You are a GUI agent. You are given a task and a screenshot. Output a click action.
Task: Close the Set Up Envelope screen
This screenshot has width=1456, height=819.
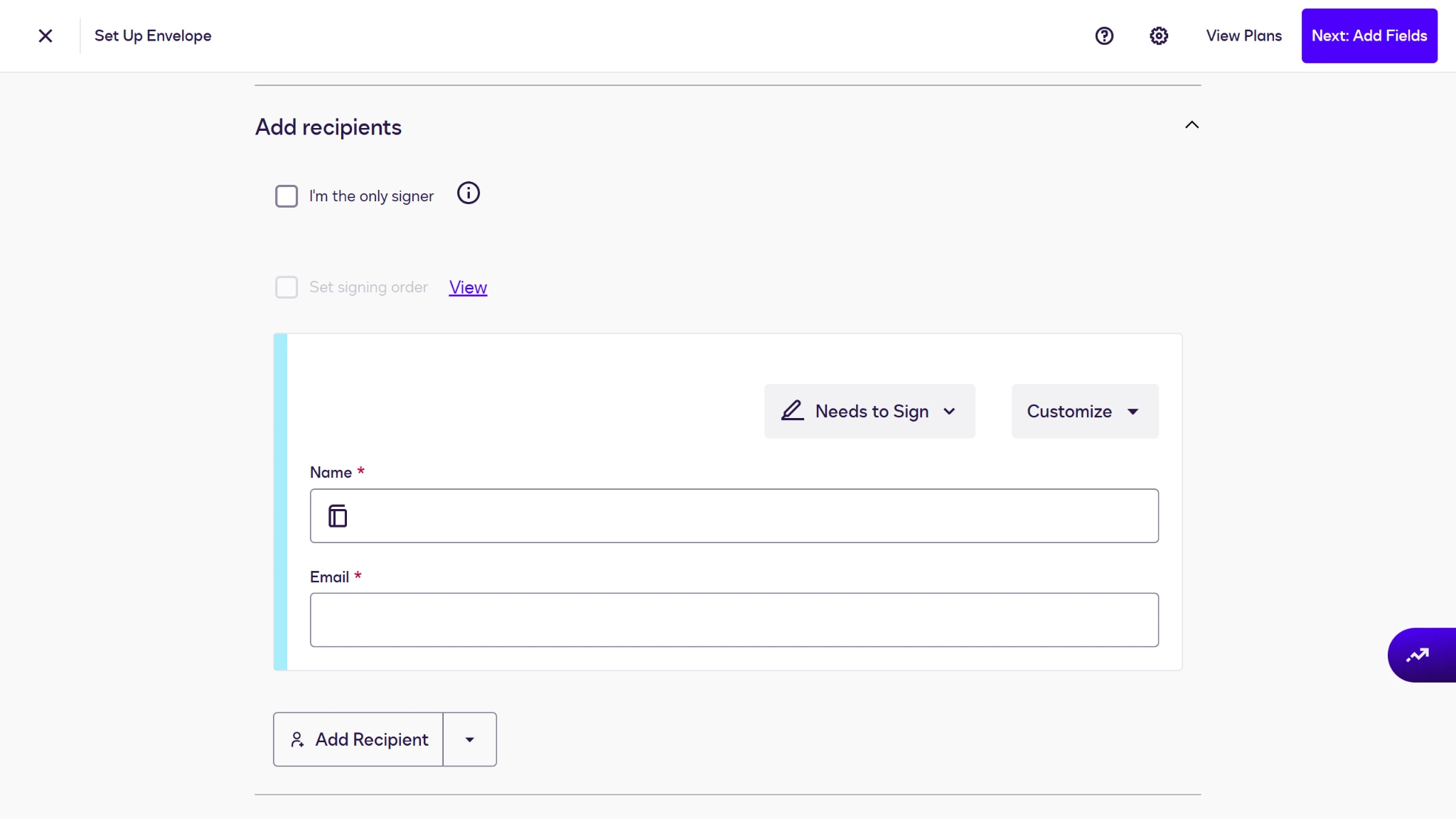[x=45, y=36]
